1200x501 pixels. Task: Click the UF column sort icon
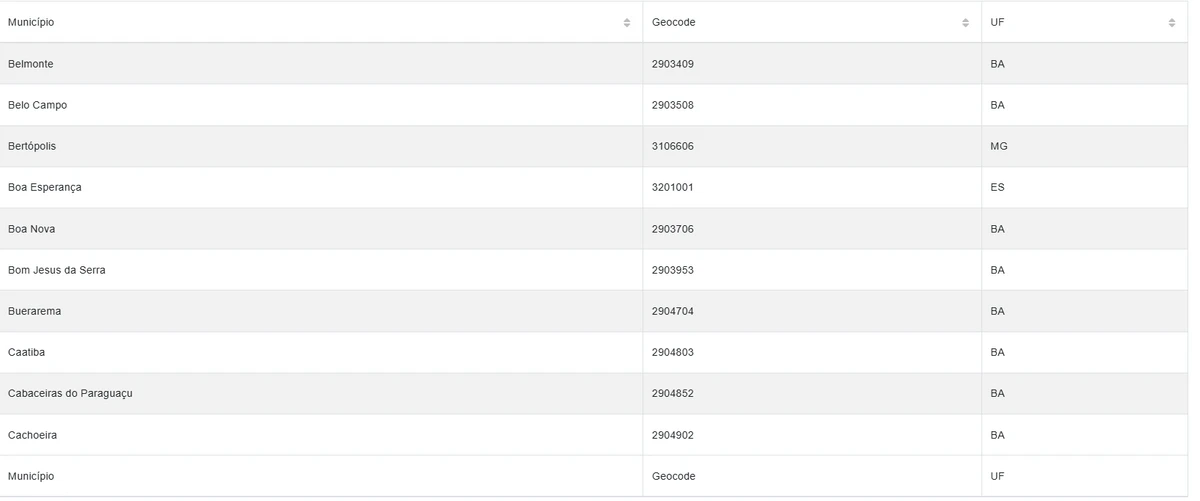point(1172,23)
